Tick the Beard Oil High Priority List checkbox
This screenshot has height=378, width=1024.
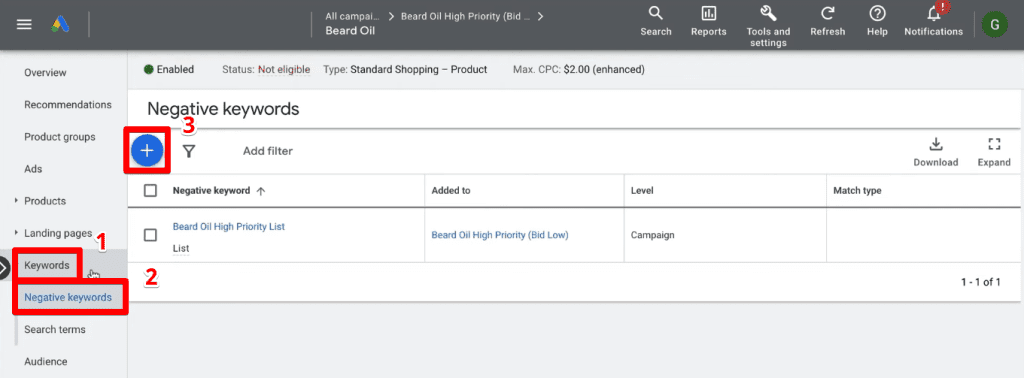coord(150,235)
